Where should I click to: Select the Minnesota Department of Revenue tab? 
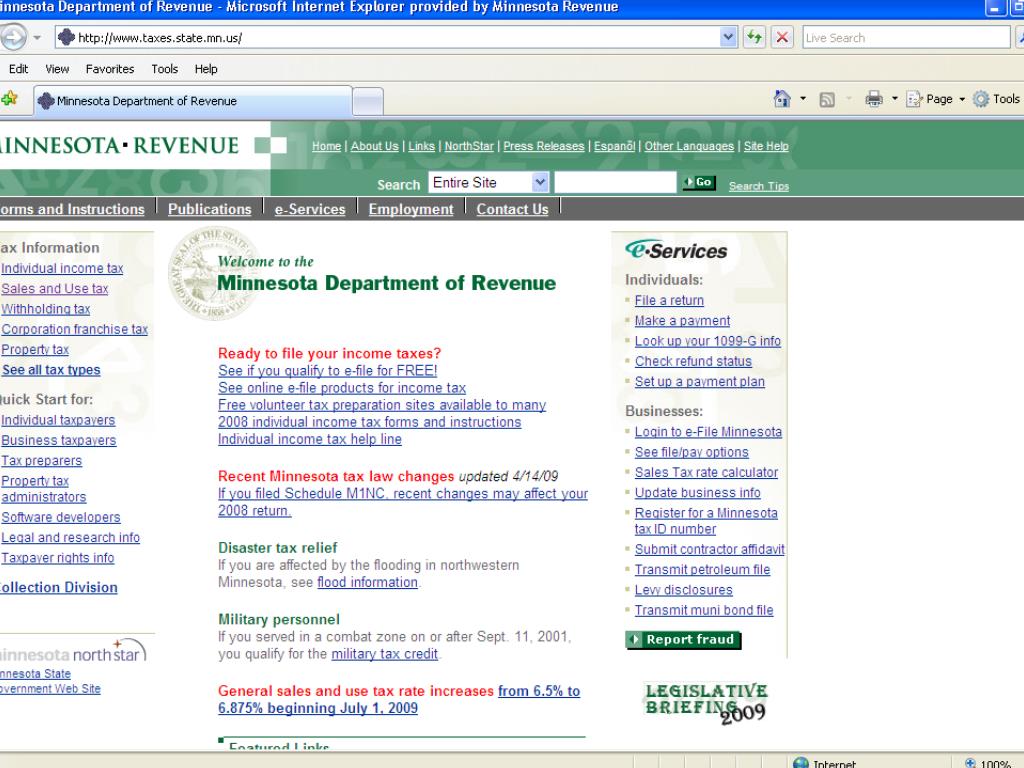[x=193, y=101]
